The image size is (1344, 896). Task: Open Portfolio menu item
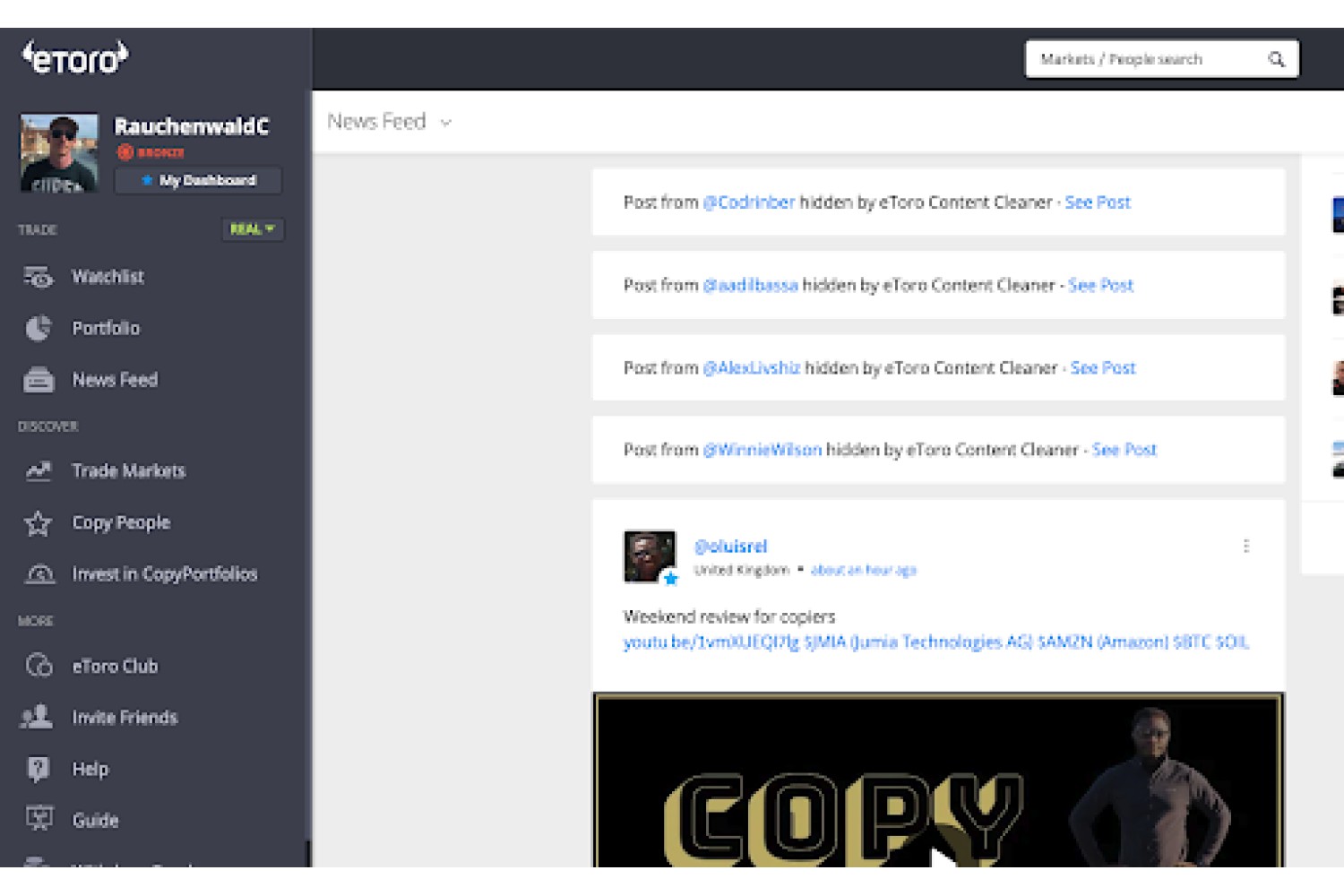point(106,328)
